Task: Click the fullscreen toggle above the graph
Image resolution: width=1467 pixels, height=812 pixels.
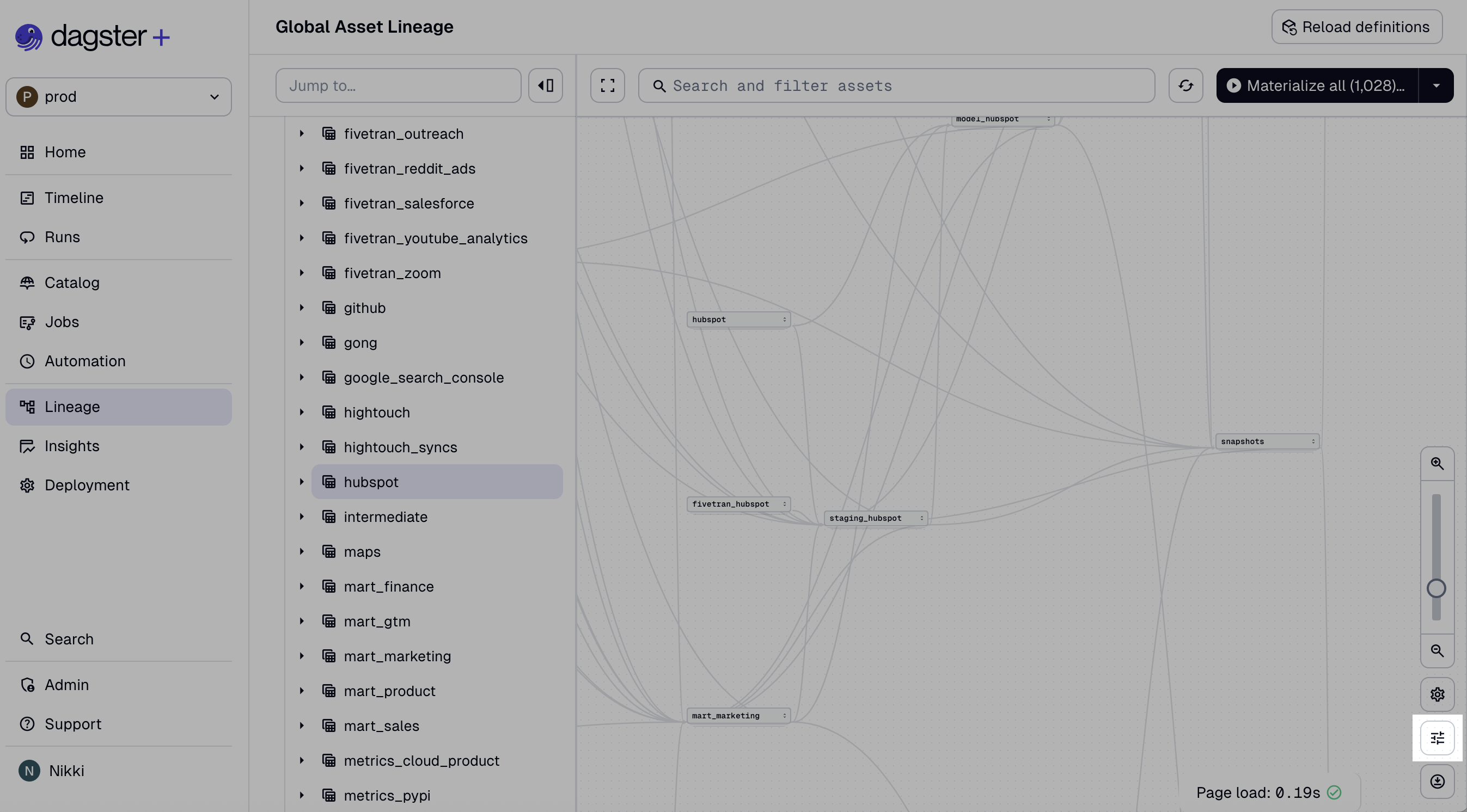Action: click(x=607, y=85)
